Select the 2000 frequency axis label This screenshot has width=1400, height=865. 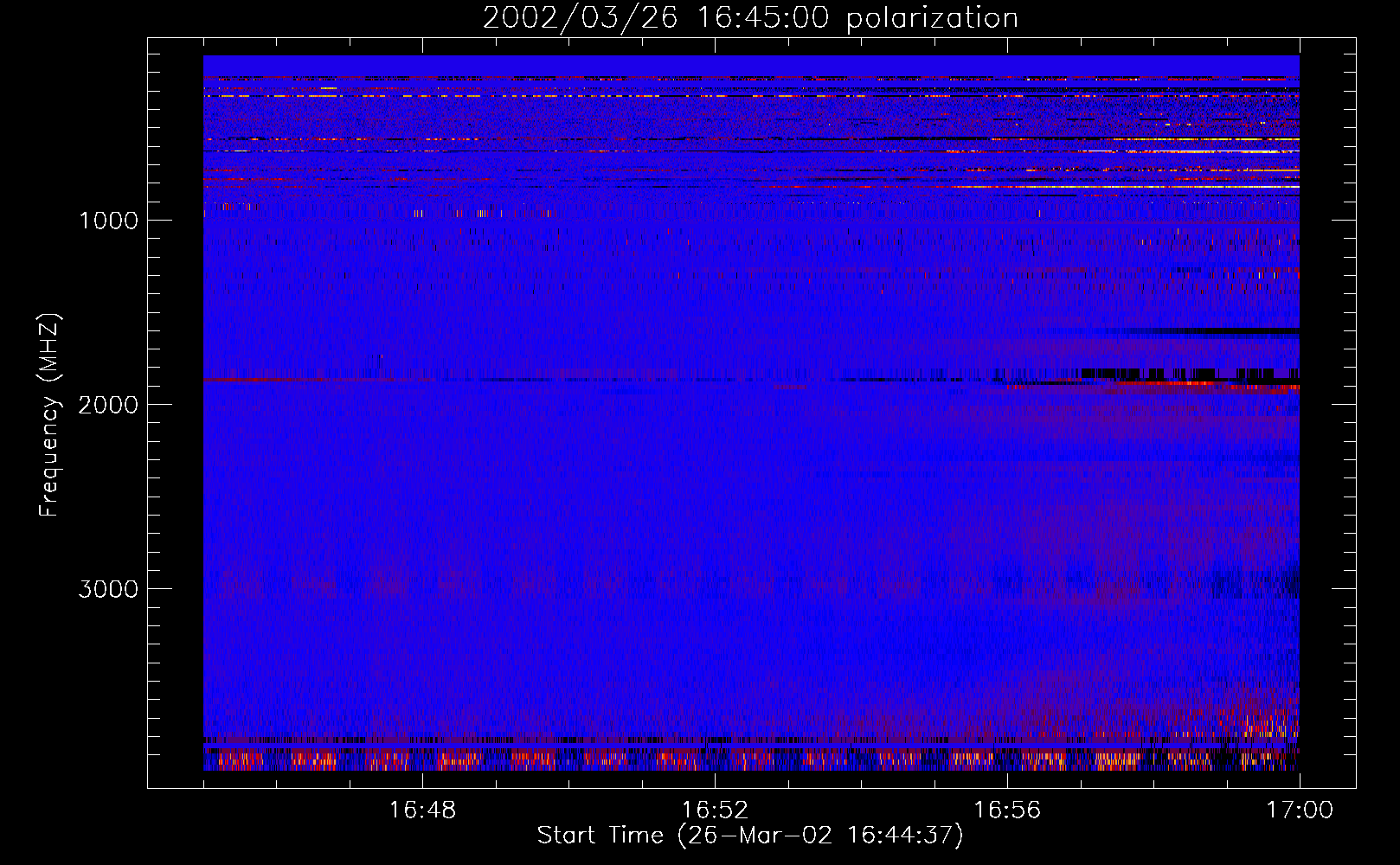(108, 405)
